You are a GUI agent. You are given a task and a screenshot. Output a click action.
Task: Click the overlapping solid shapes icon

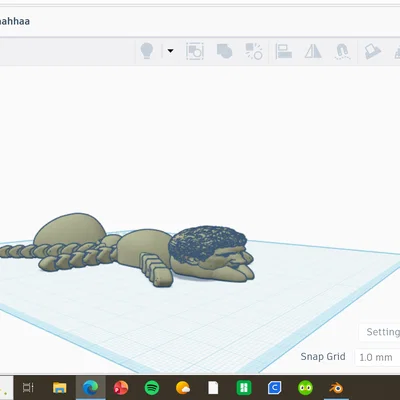[224, 51]
